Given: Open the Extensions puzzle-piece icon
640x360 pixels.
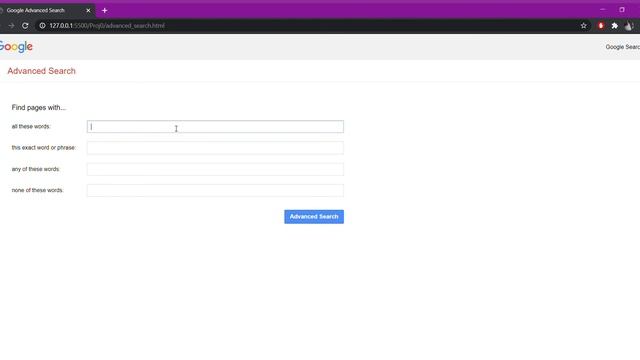Looking at the screenshot, I should [615, 26].
